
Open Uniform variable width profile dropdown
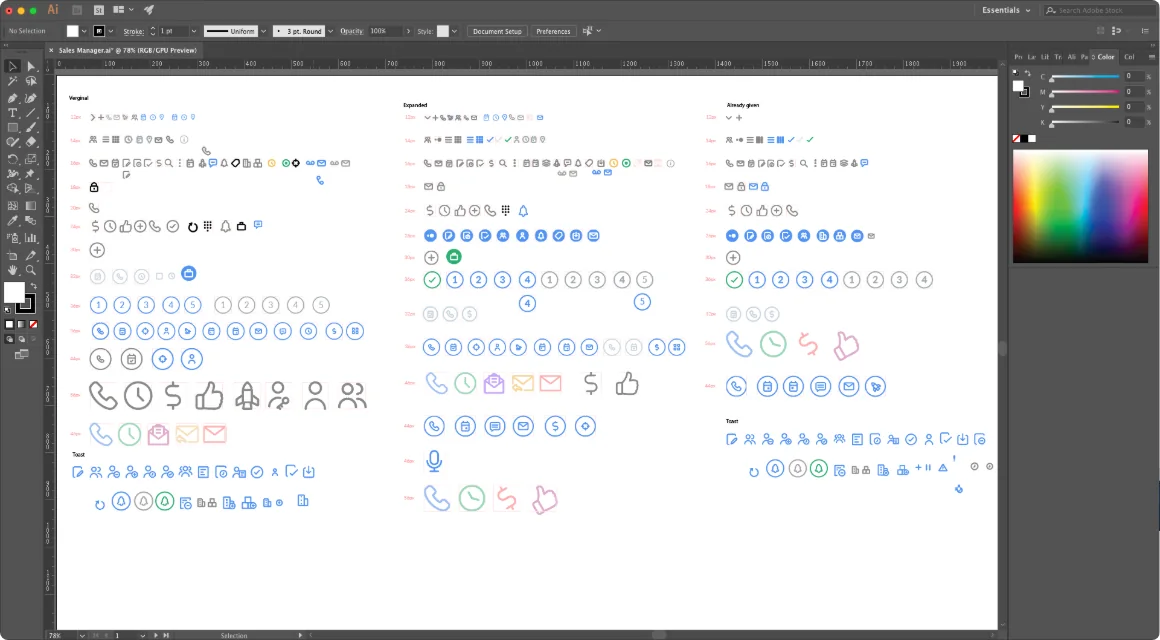pos(263,31)
